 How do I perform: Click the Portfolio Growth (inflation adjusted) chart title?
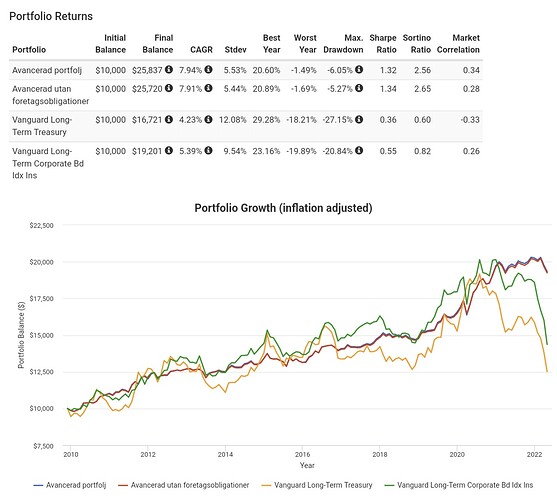point(283,208)
